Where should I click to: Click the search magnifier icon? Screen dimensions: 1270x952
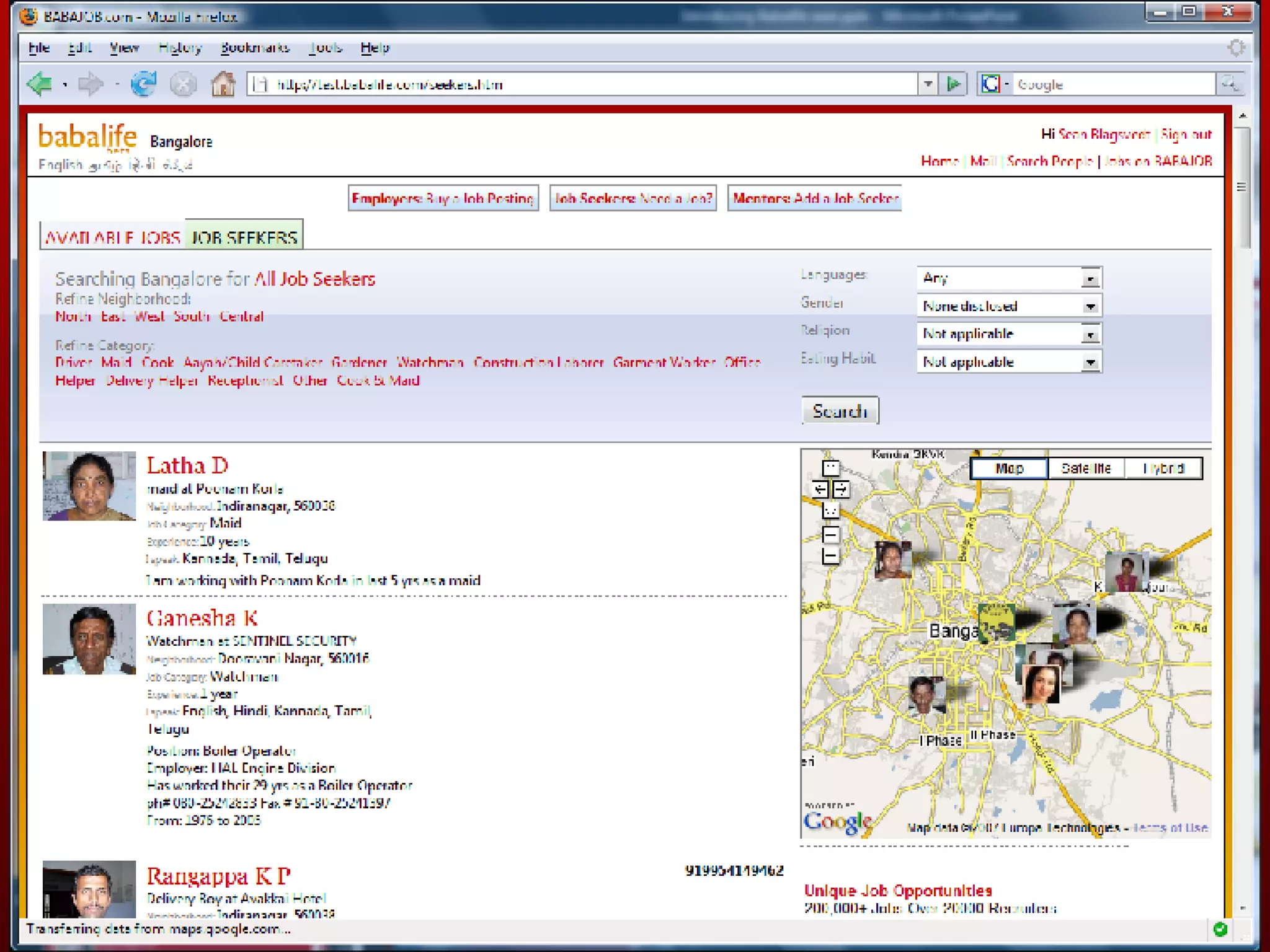tap(1229, 84)
